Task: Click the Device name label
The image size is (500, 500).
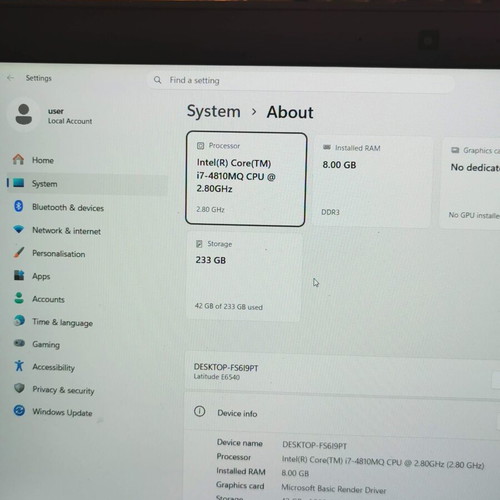Action: (239, 443)
